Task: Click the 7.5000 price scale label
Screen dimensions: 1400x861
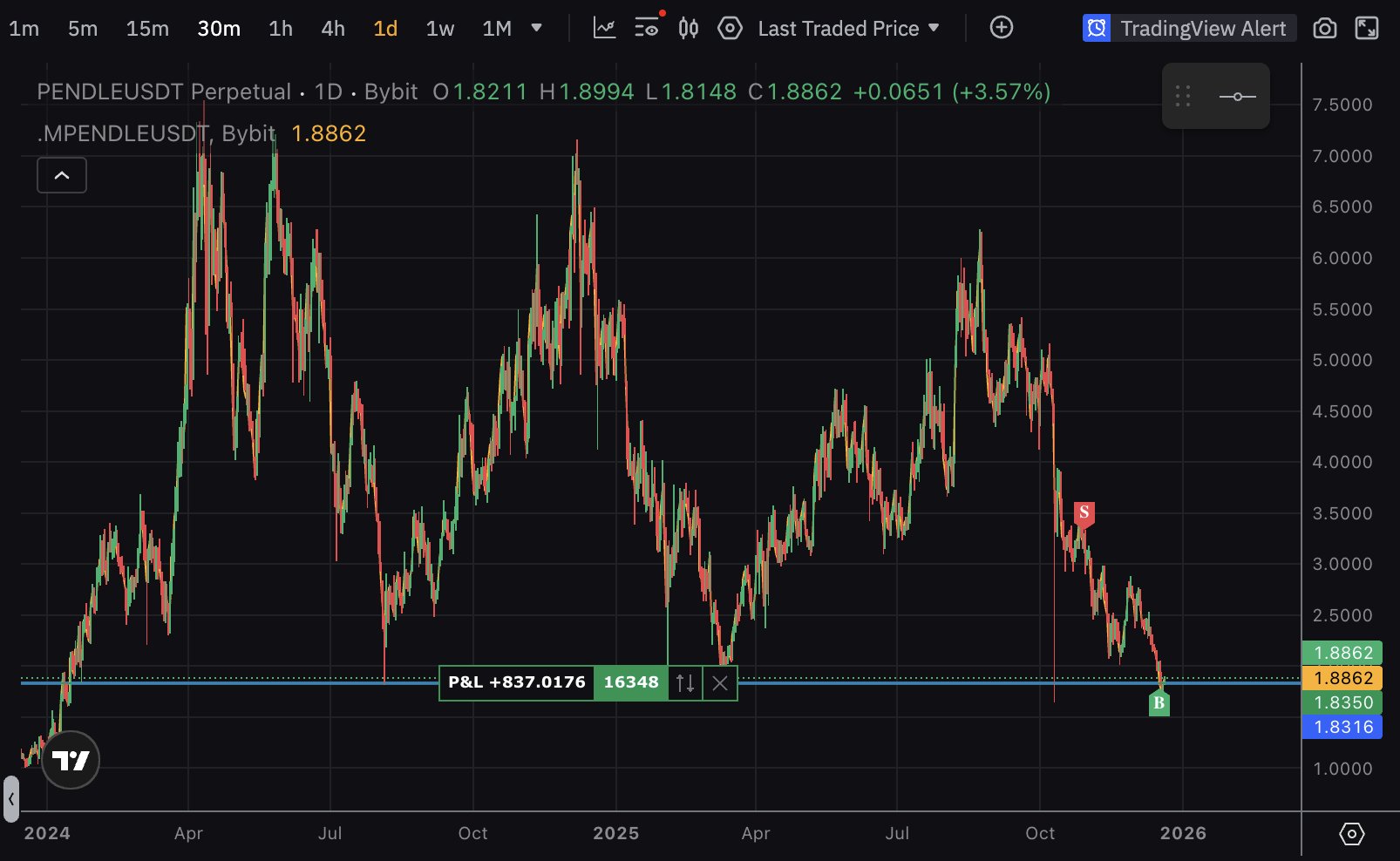Action: [1342, 105]
